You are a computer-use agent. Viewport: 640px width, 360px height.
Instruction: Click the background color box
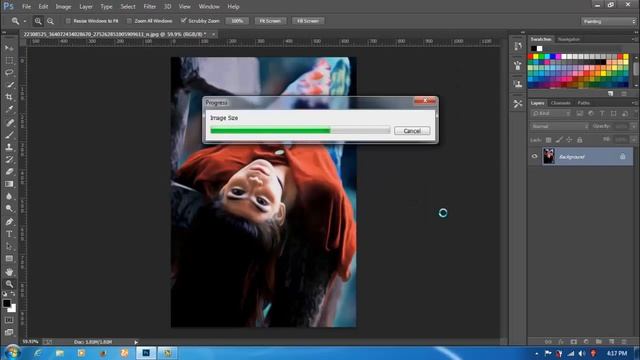[13, 309]
